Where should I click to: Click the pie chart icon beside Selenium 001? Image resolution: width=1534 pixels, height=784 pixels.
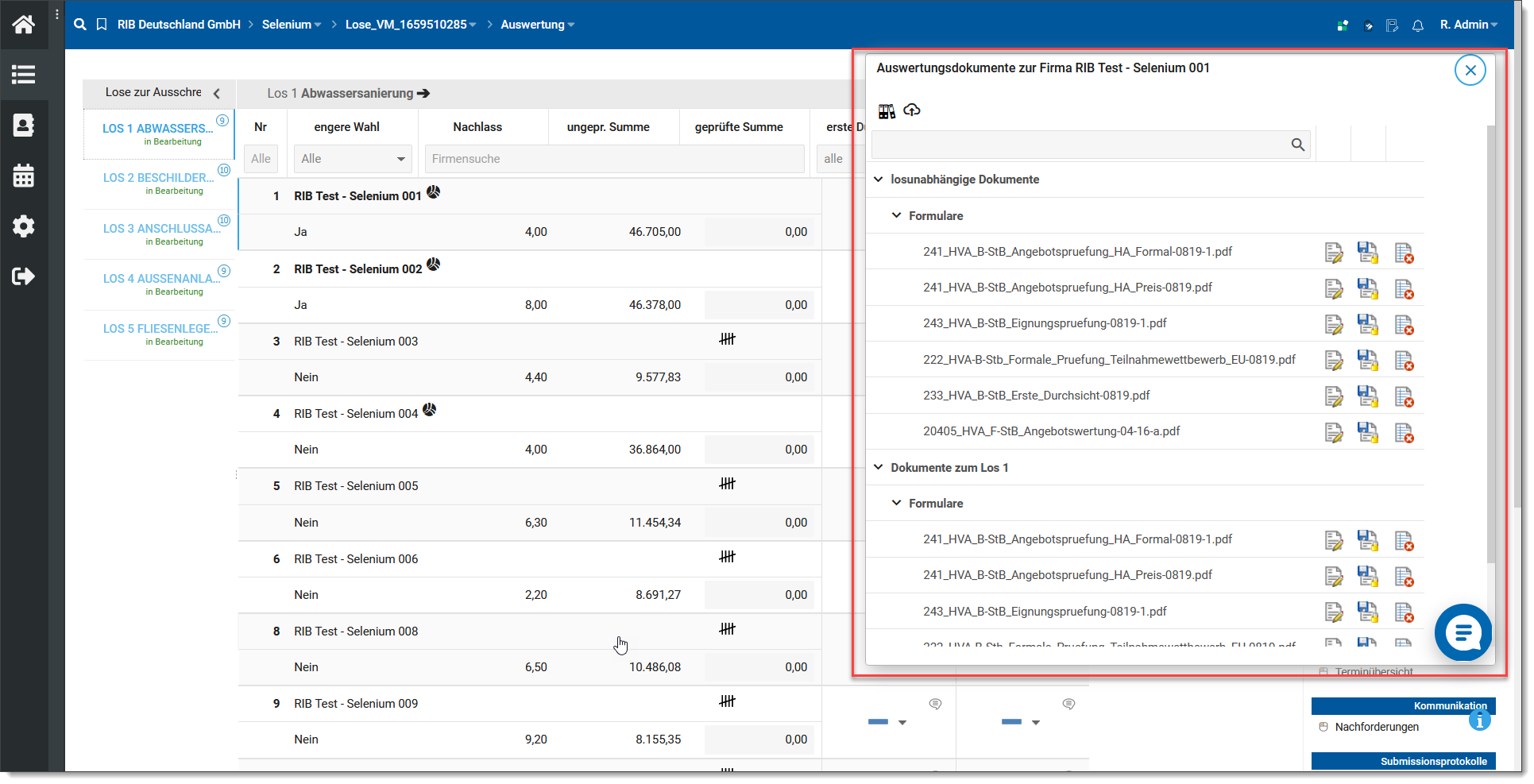tap(433, 191)
